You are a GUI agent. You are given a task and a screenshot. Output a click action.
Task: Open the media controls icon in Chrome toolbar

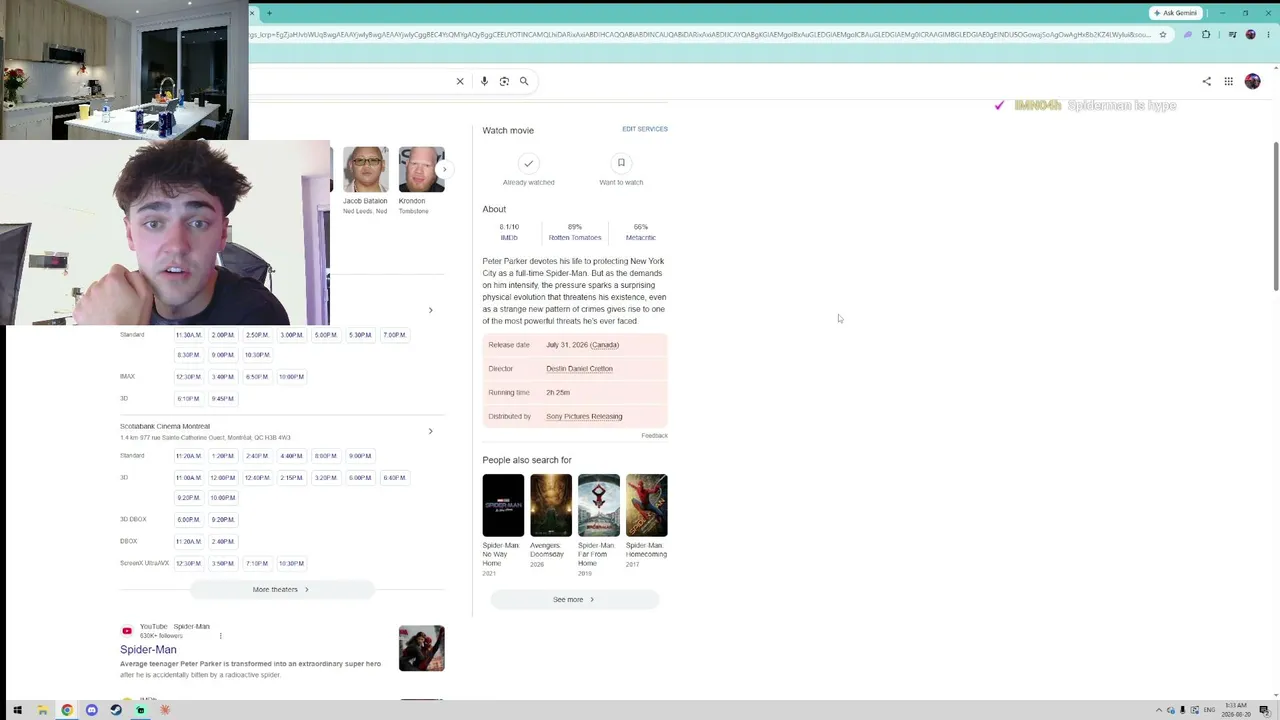(1232, 35)
